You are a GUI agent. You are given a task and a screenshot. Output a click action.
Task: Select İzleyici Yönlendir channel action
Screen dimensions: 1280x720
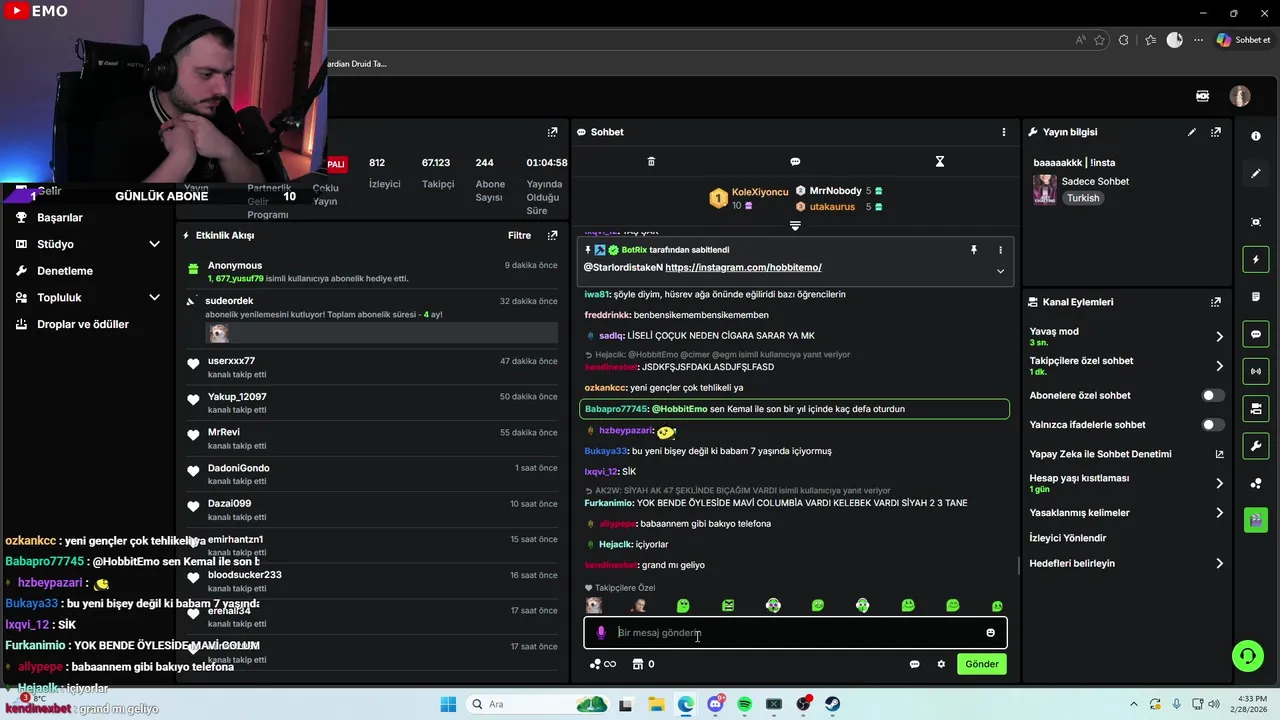click(x=1068, y=538)
